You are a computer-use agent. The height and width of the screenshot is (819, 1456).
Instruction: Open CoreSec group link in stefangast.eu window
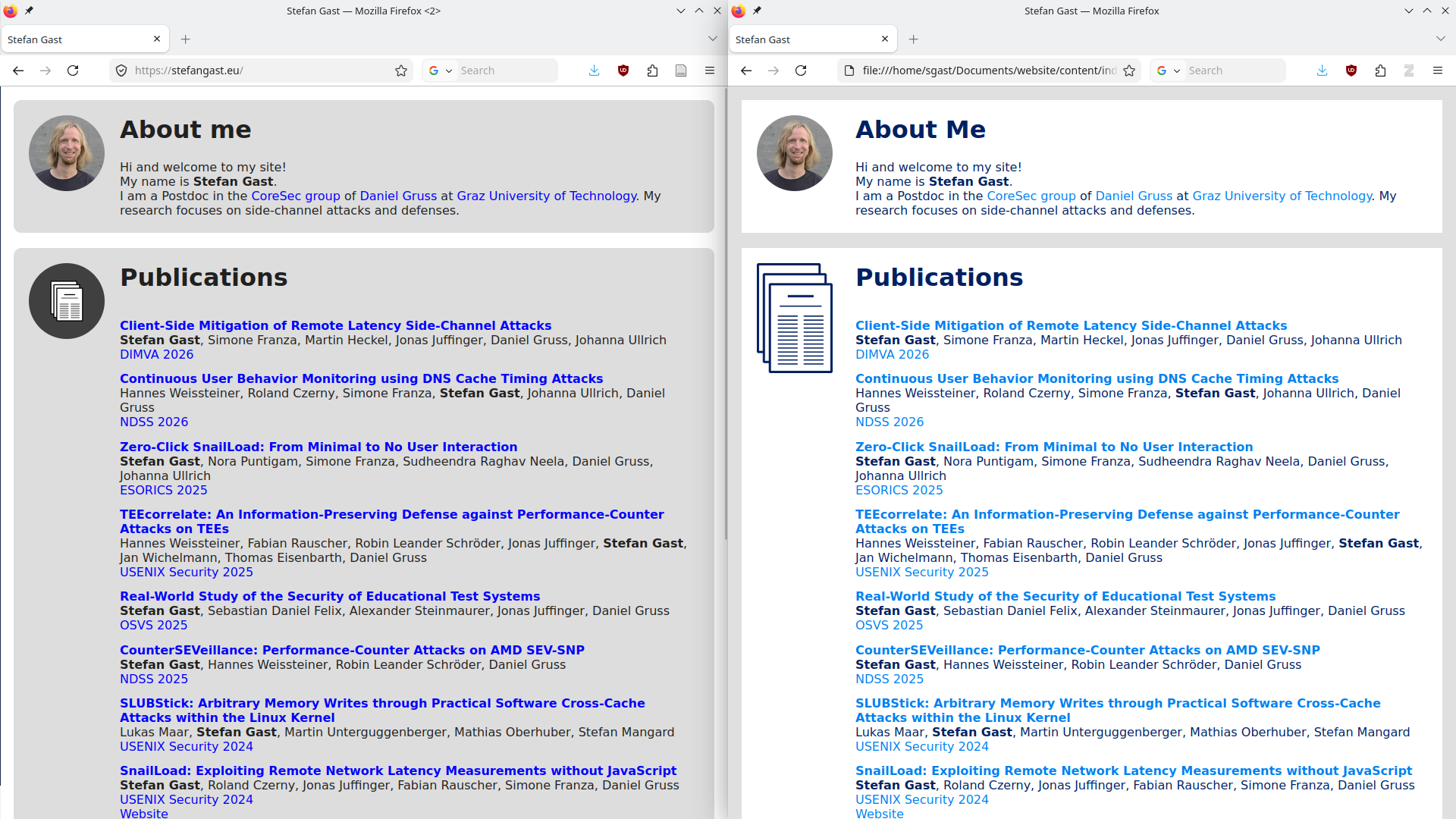point(296,196)
